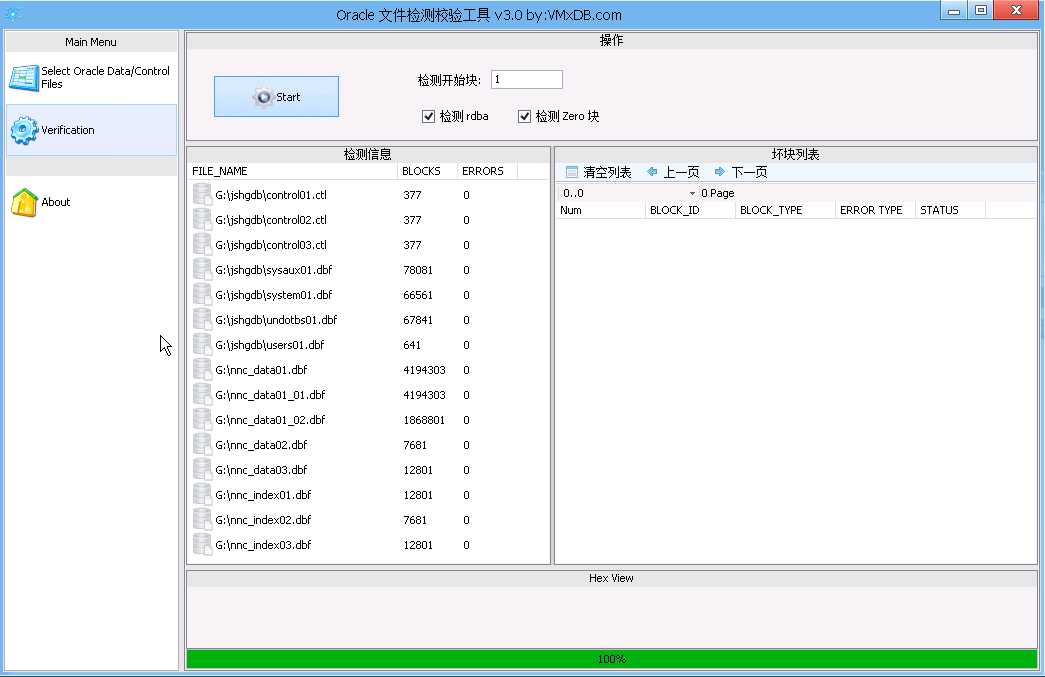The height and width of the screenshot is (677, 1045).
Task: Click blocks value 1868801
Action: [x=424, y=420]
